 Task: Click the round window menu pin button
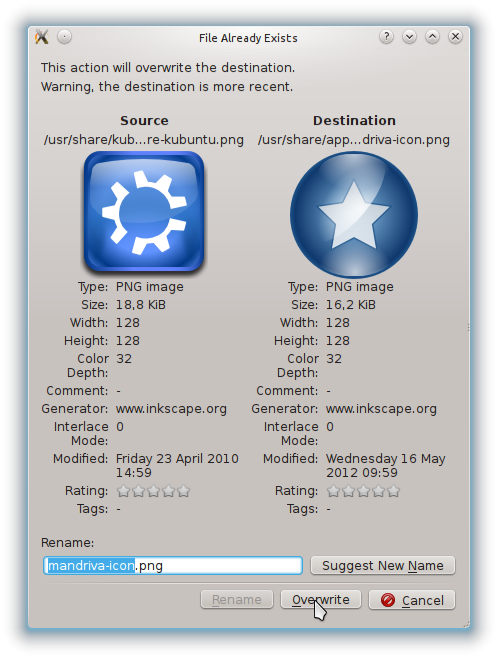[x=64, y=37]
